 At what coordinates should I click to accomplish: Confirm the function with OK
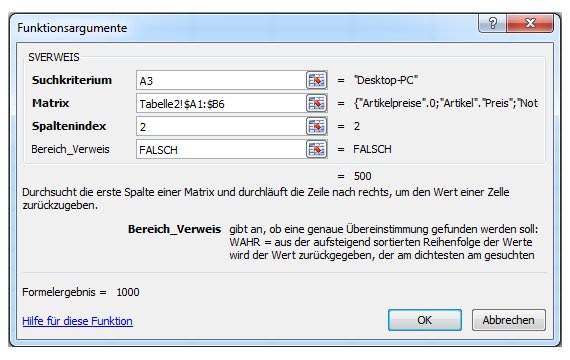pos(425,320)
